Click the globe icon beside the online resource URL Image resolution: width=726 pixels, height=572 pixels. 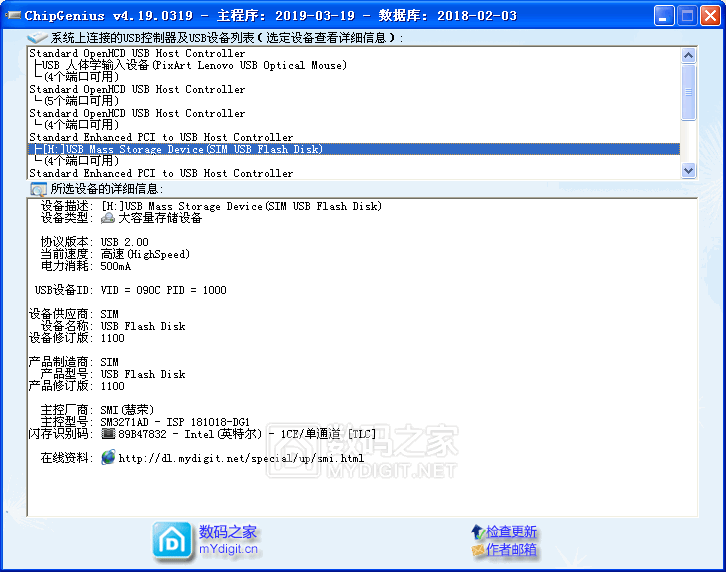tap(108, 458)
